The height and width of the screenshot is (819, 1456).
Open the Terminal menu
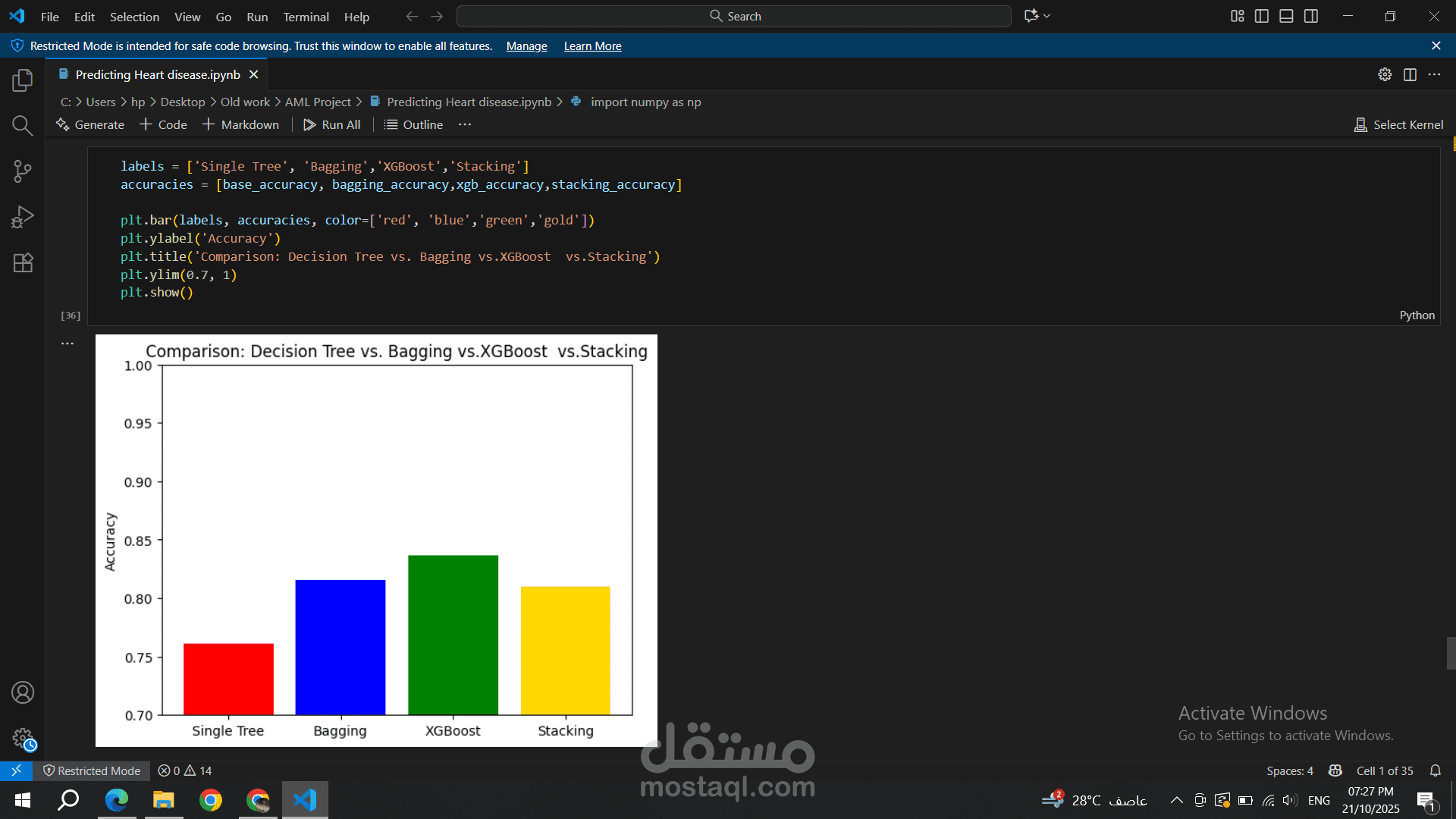306,17
